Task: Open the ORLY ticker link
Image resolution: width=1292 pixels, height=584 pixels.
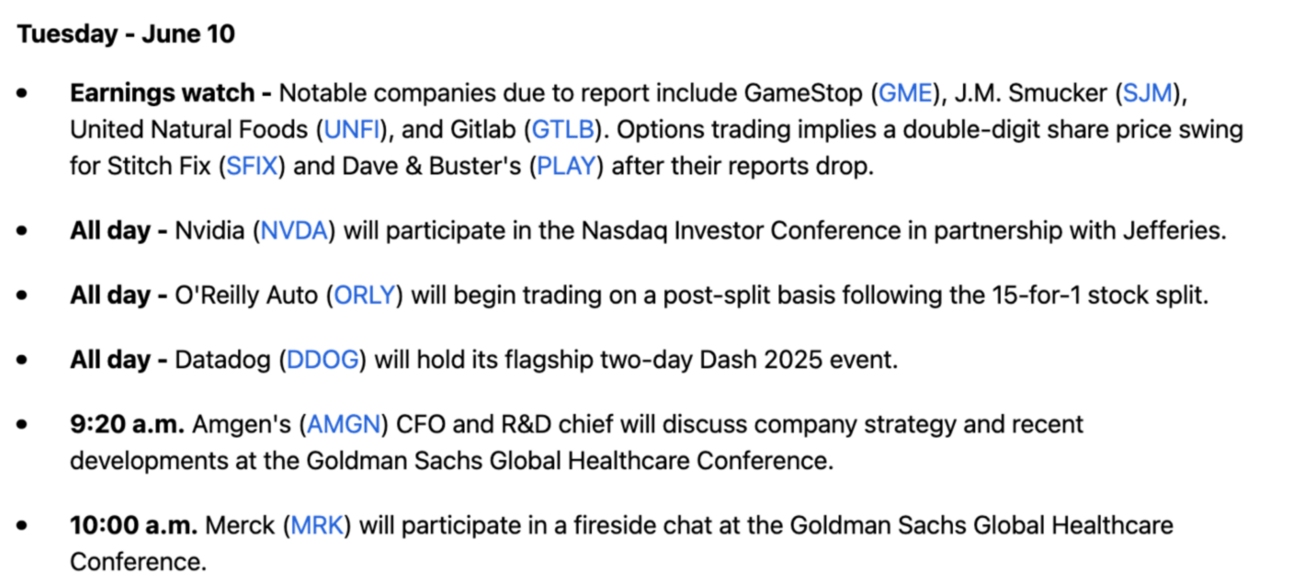Action: 366,296
